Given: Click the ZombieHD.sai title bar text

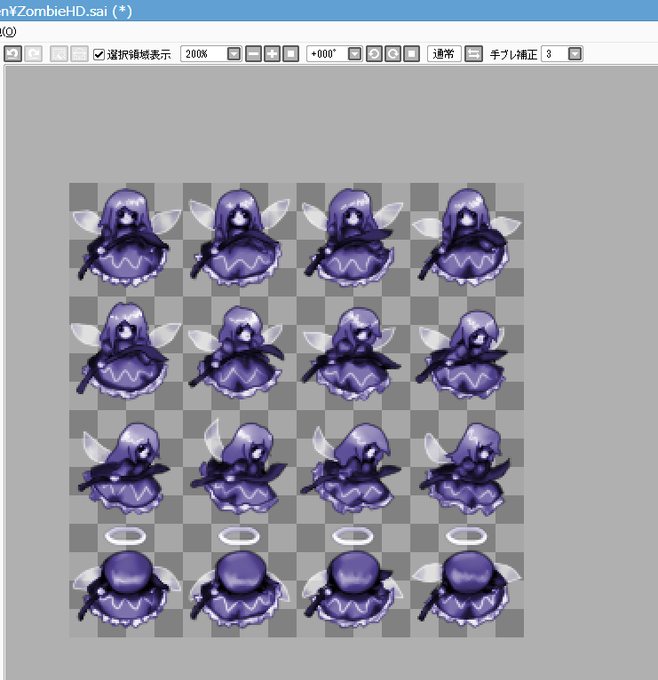Looking at the screenshot, I should click(x=65, y=10).
